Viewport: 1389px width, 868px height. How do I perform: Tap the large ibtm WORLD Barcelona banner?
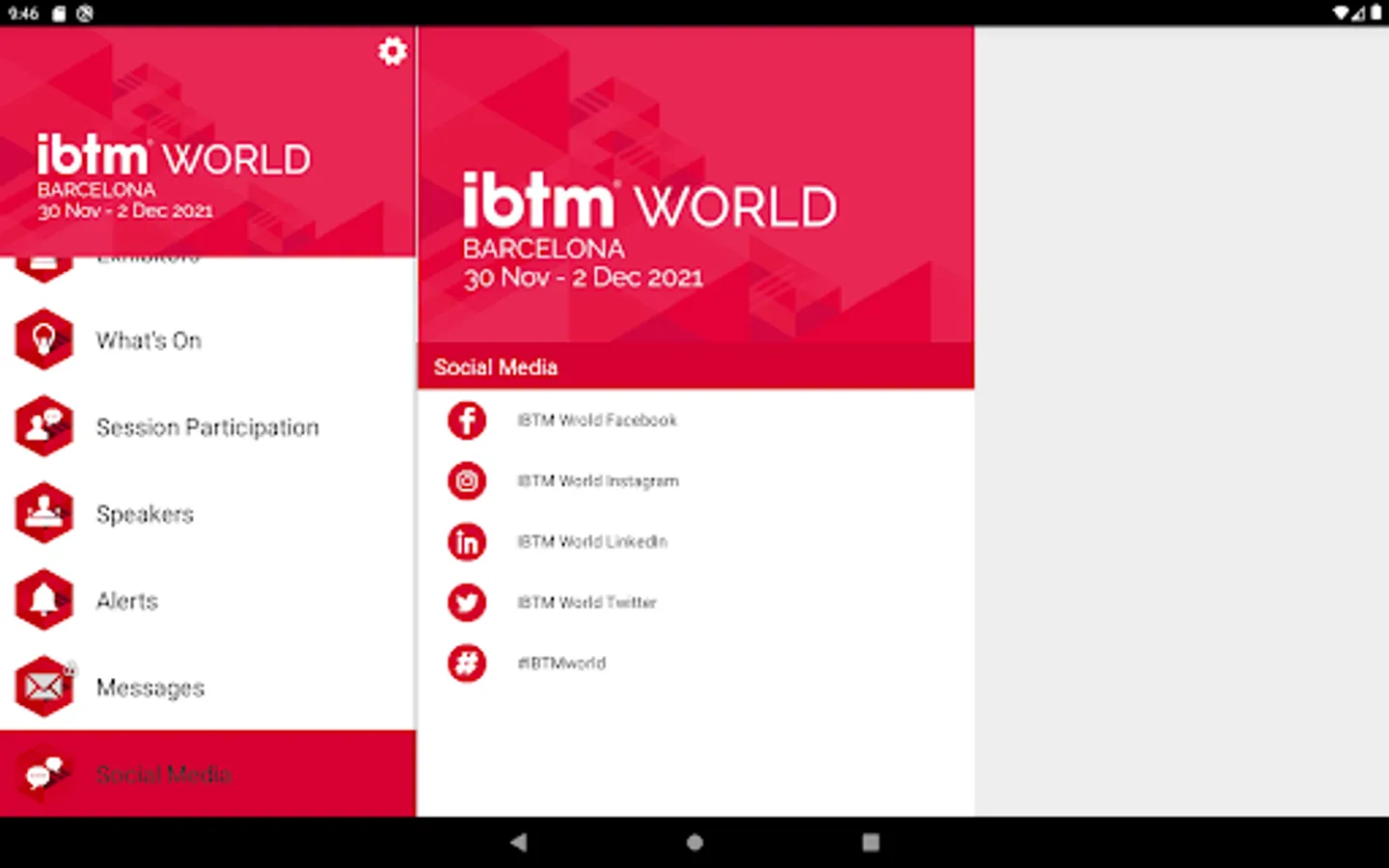(x=695, y=184)
